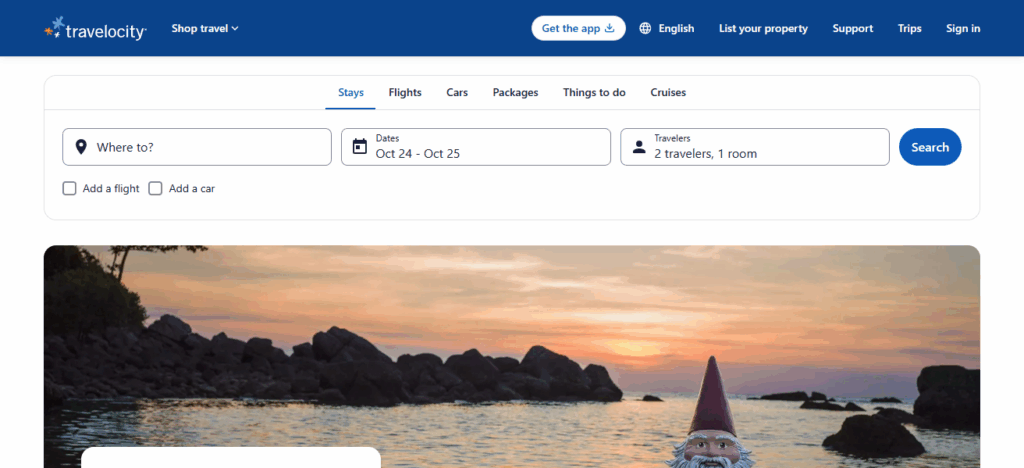
Task: Click the Get the app button
Action: pyautogui.click(x=579, y=28)
